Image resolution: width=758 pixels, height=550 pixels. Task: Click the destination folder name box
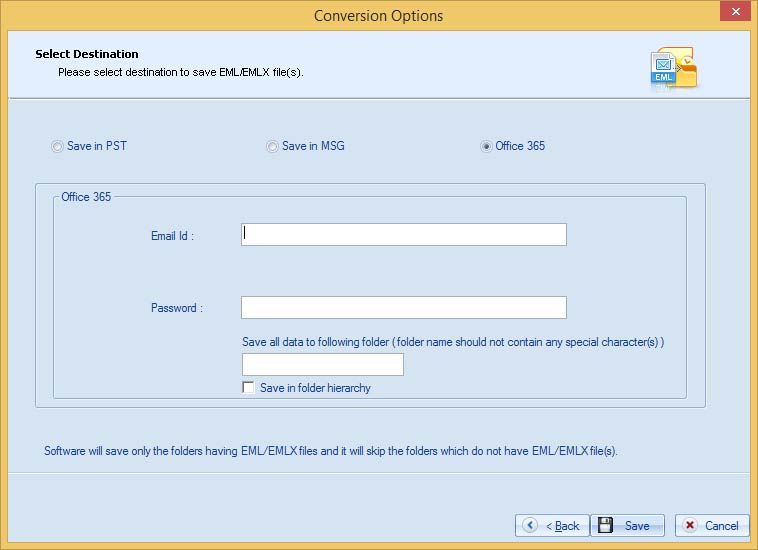(322, 364)
